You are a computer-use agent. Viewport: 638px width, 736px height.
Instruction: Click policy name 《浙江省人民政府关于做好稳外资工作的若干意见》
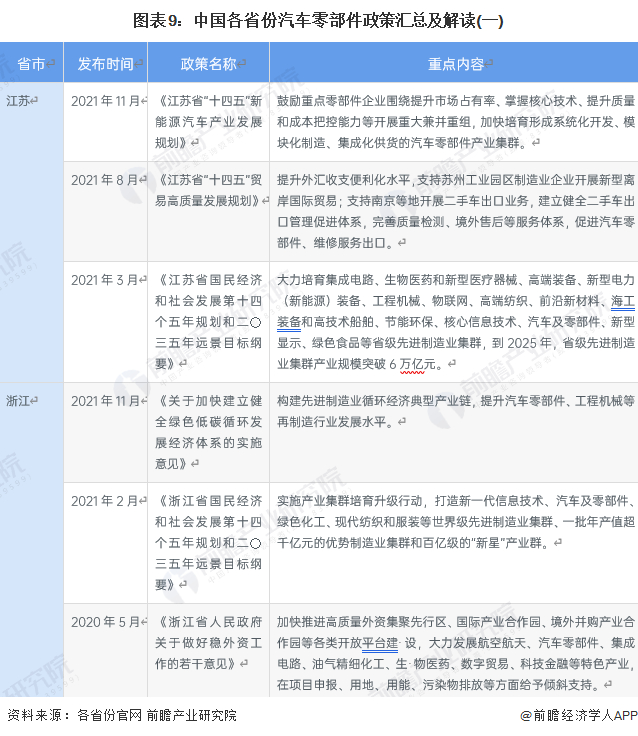(208, 643)
